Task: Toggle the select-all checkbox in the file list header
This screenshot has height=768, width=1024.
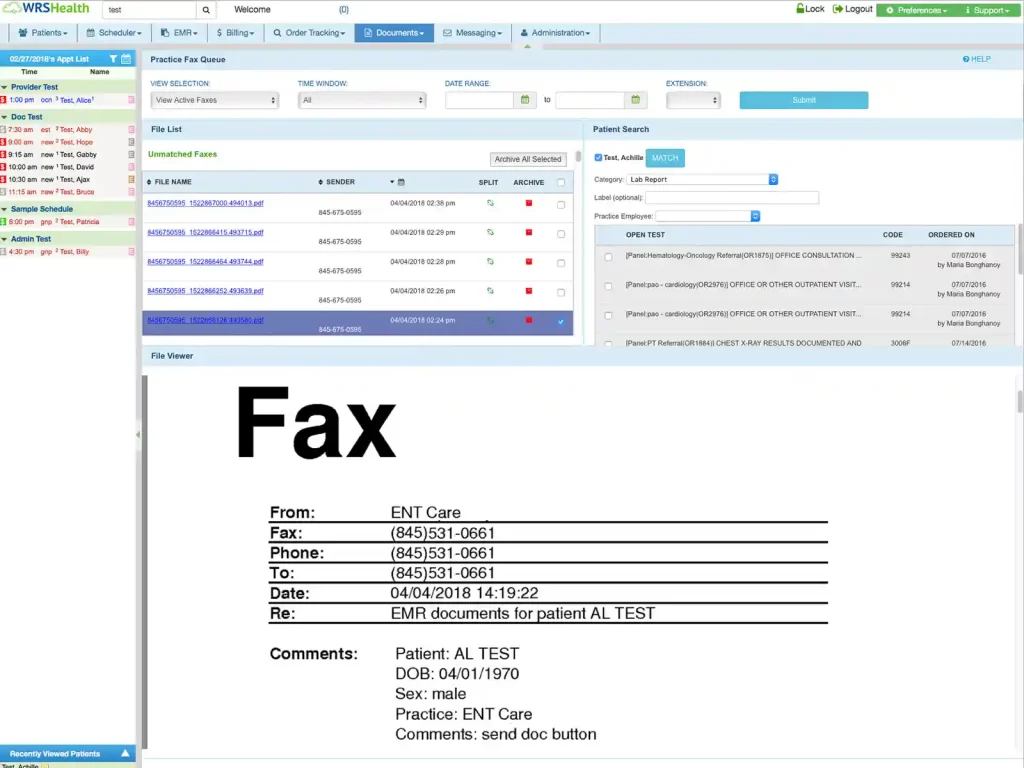Action: (x=560, y=181)
